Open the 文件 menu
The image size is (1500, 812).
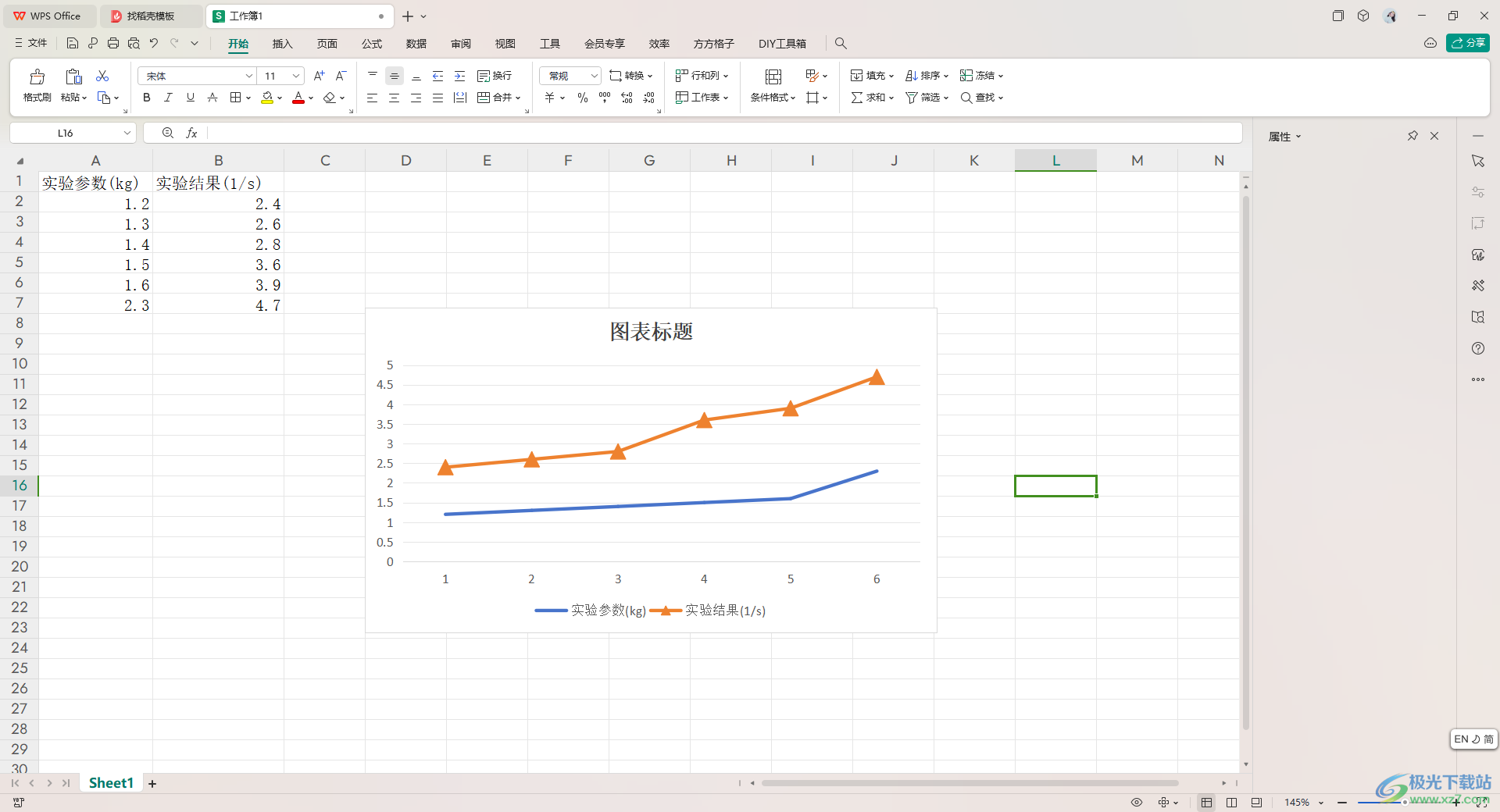click(31, 44)
